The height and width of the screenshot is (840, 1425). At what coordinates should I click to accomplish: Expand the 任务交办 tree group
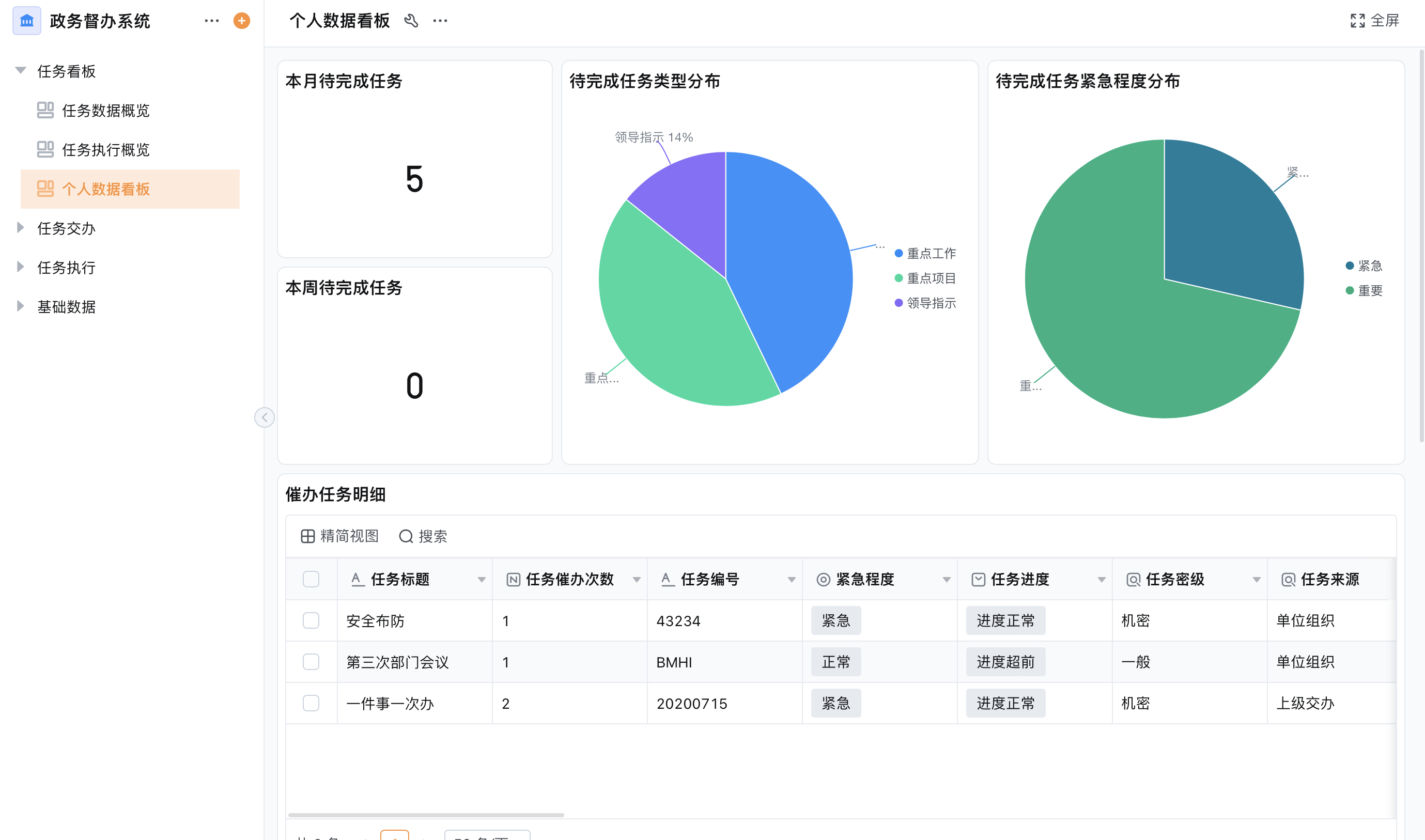click(21, 227)
